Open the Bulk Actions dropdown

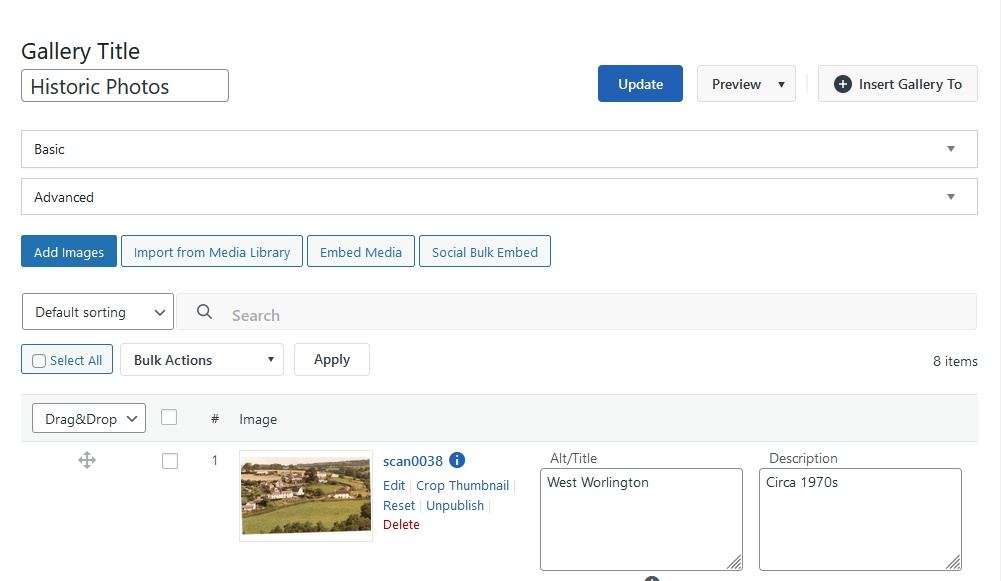click(201, 359)
